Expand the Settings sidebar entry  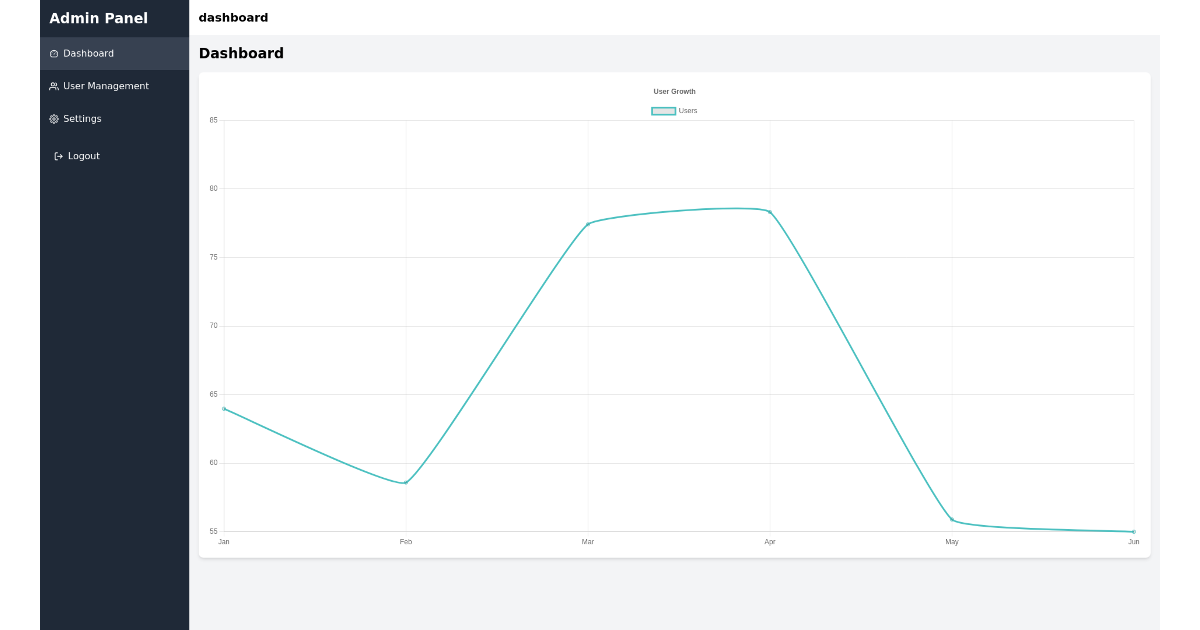(x=82, y=118)
